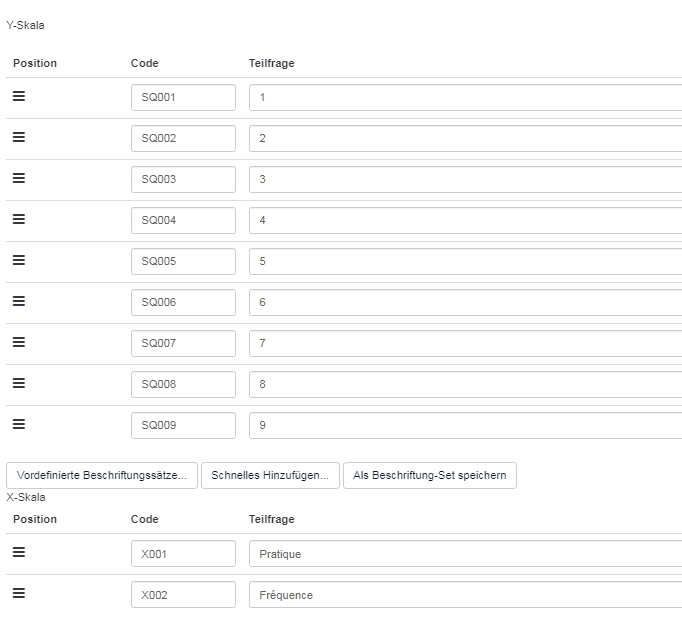Click the reorder handle beside SQ003
The height and width of the screenshot is (623, 682).
click(19, 179)
